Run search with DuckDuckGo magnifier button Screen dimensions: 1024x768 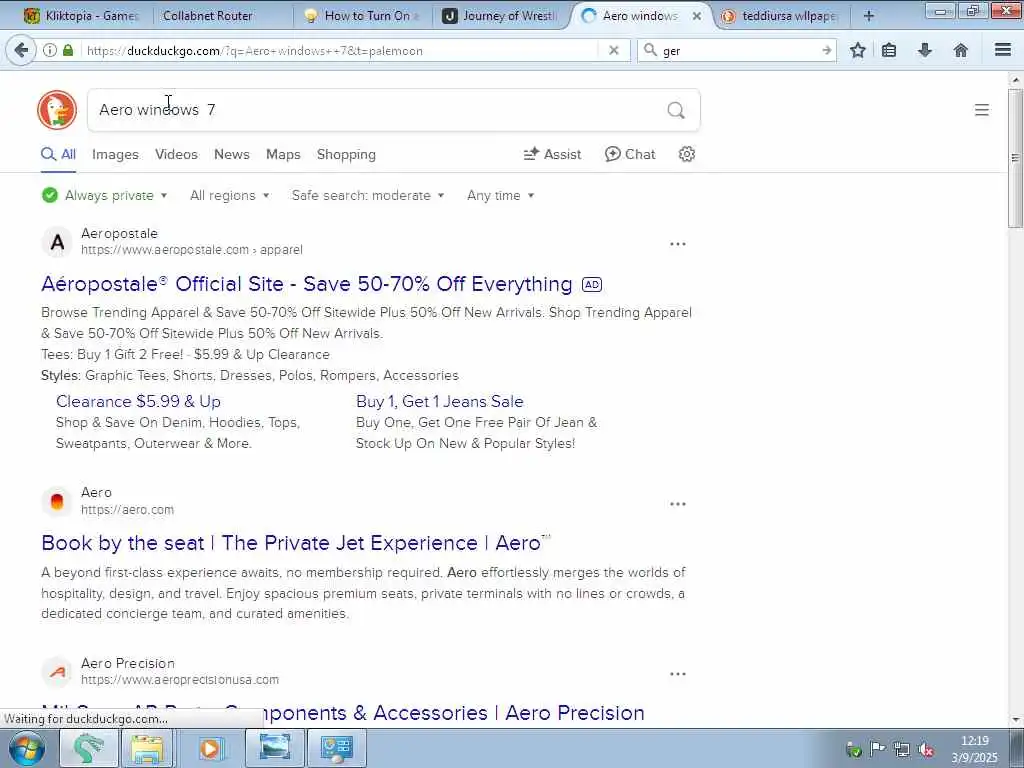tap(676, 110)
